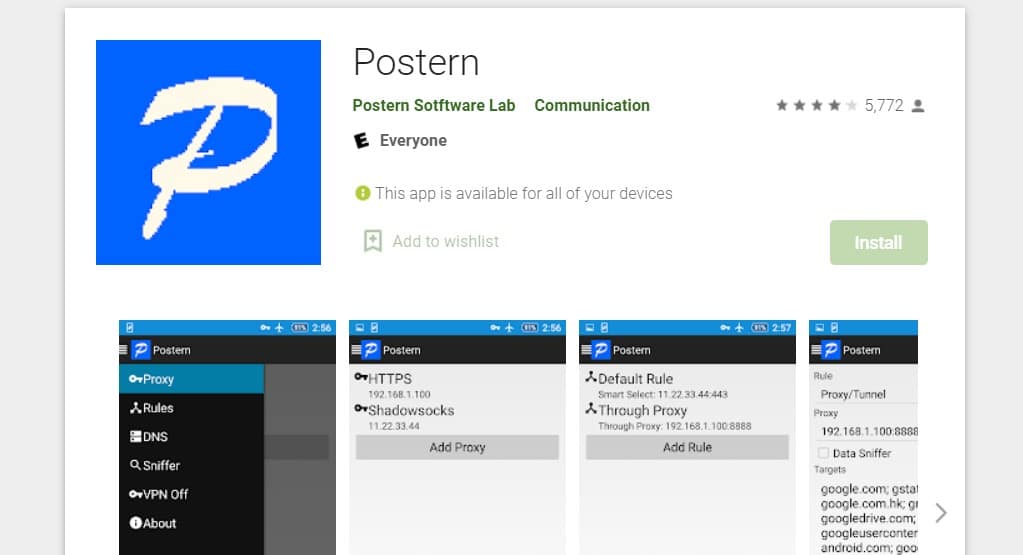Select Rules in the screenshot menu
The height and width of the screenshot is (555, 1023).
191,408
